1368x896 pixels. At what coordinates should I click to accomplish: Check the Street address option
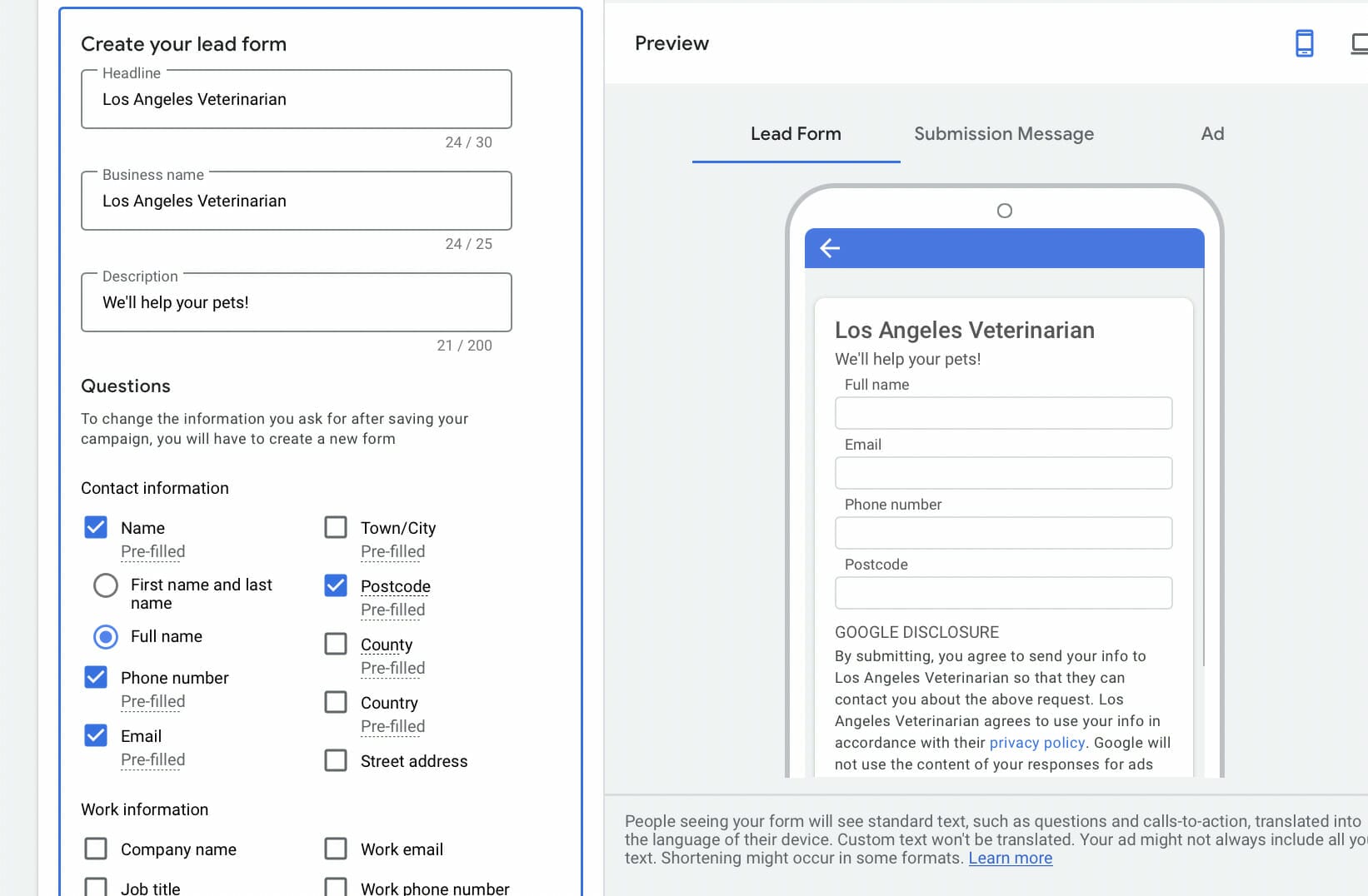pyautogui.click(x=335, y=759)
